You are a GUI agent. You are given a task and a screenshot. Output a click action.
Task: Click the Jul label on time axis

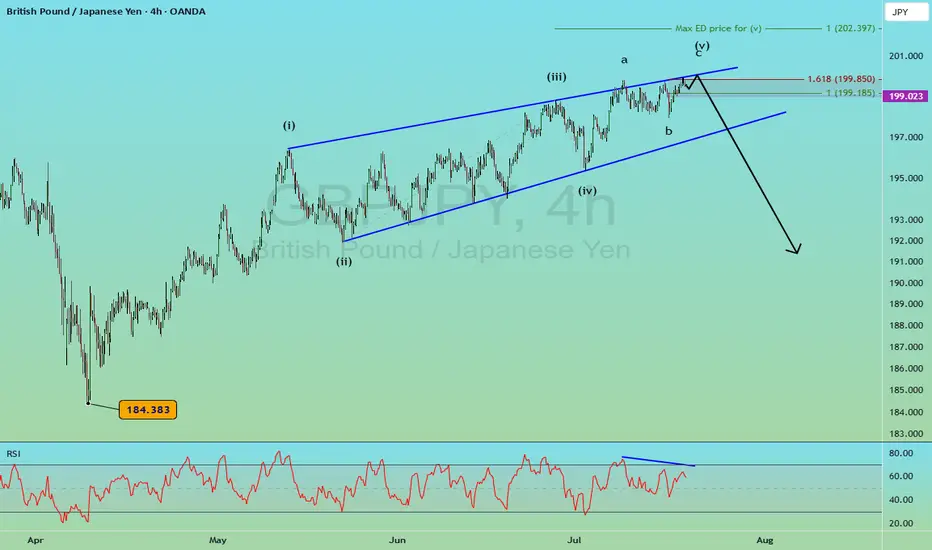tap(574, 540)
